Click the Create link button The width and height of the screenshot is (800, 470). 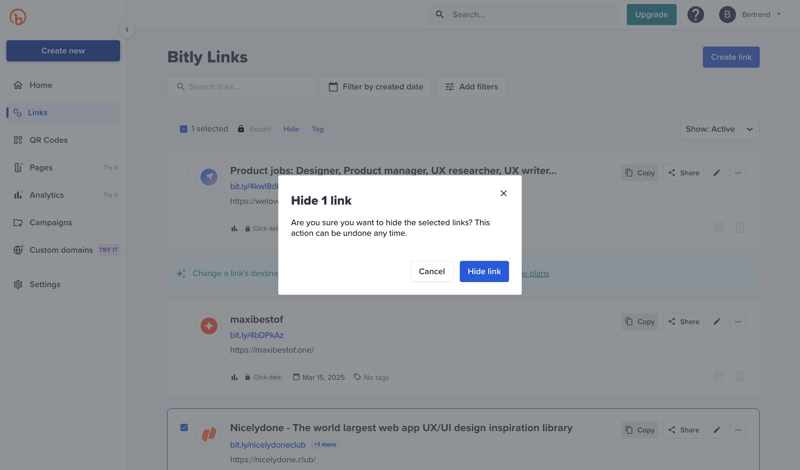click(731, 57)
